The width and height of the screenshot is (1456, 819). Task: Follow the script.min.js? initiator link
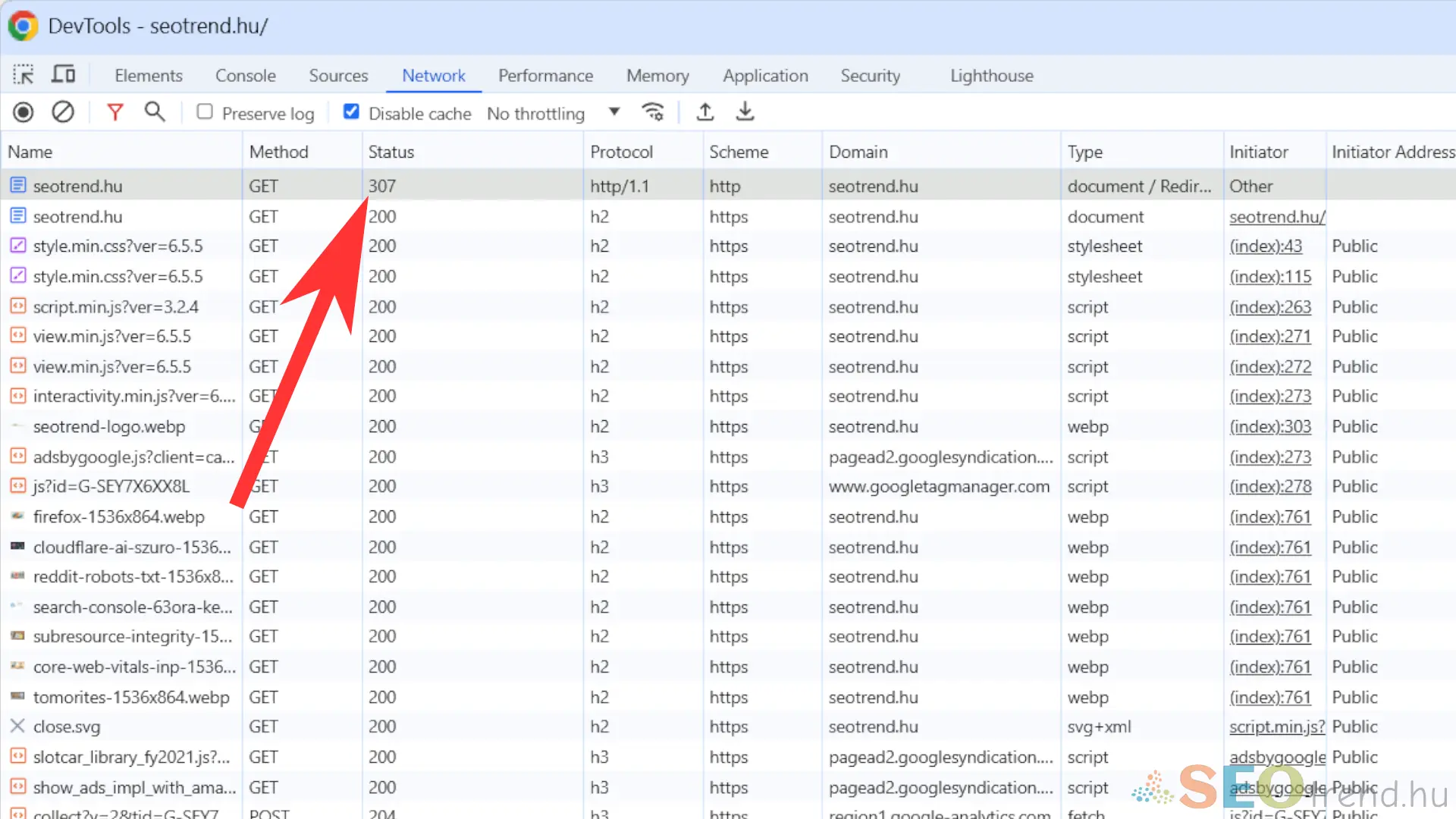pos(1277,726)
